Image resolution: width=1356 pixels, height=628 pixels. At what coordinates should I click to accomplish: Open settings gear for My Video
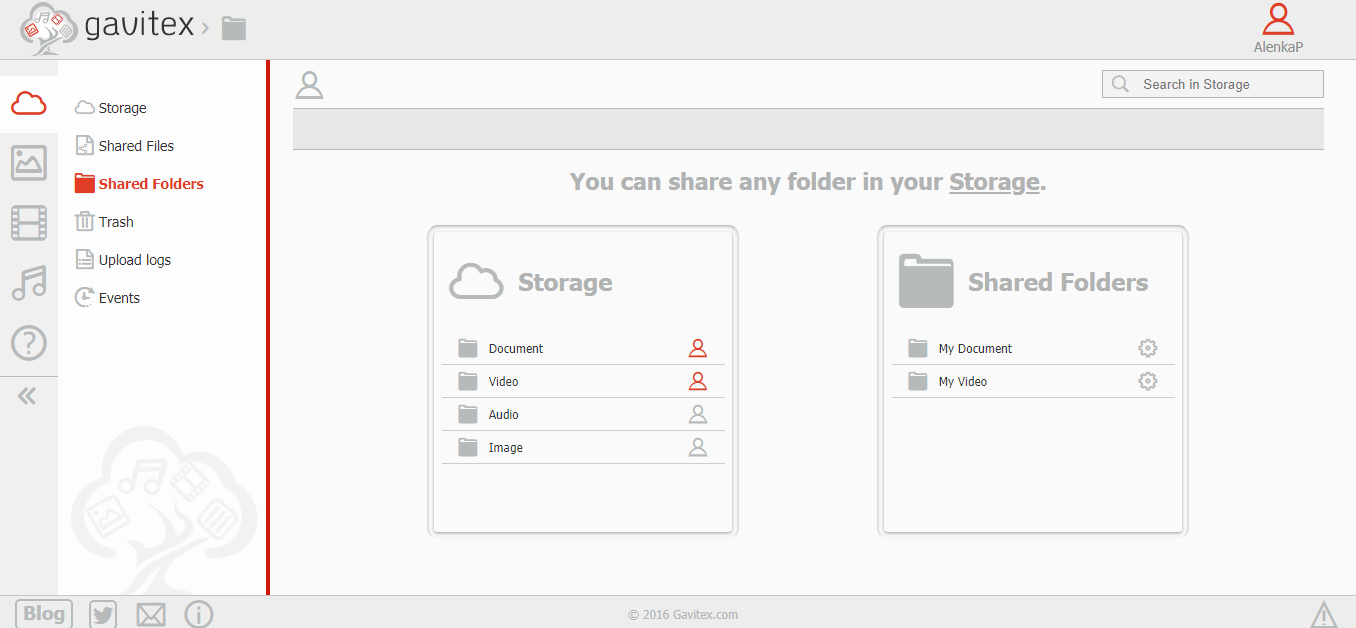1148,382
